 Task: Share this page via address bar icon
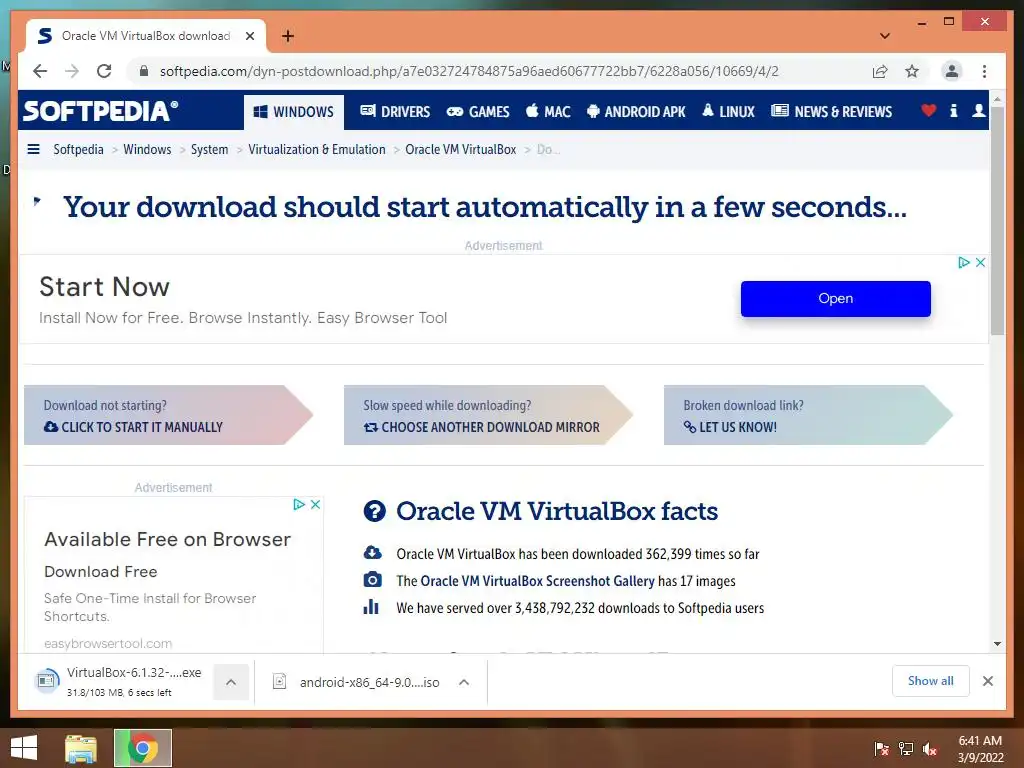(880, 71)
